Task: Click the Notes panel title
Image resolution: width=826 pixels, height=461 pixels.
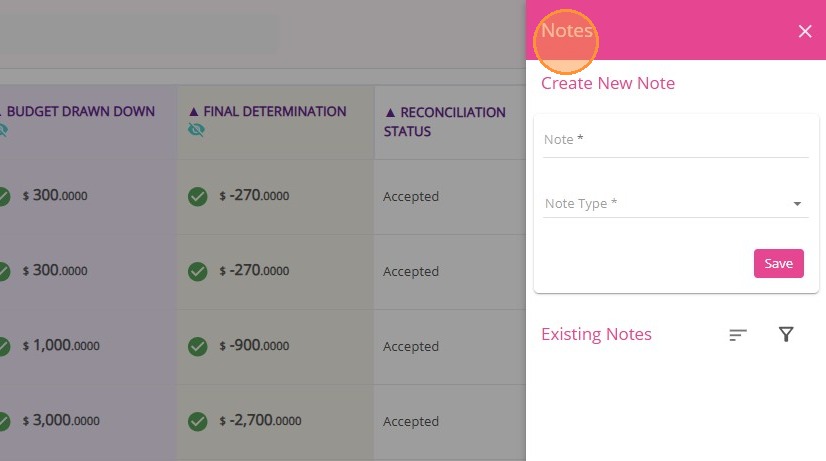Action: [x=567, y=31]
